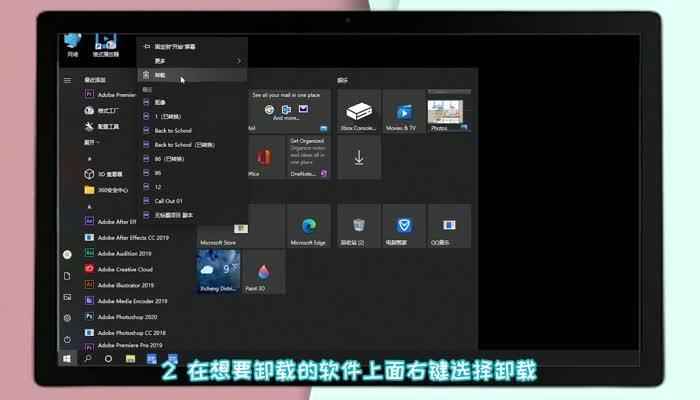Open recent project 抠像

coord(192,102)
